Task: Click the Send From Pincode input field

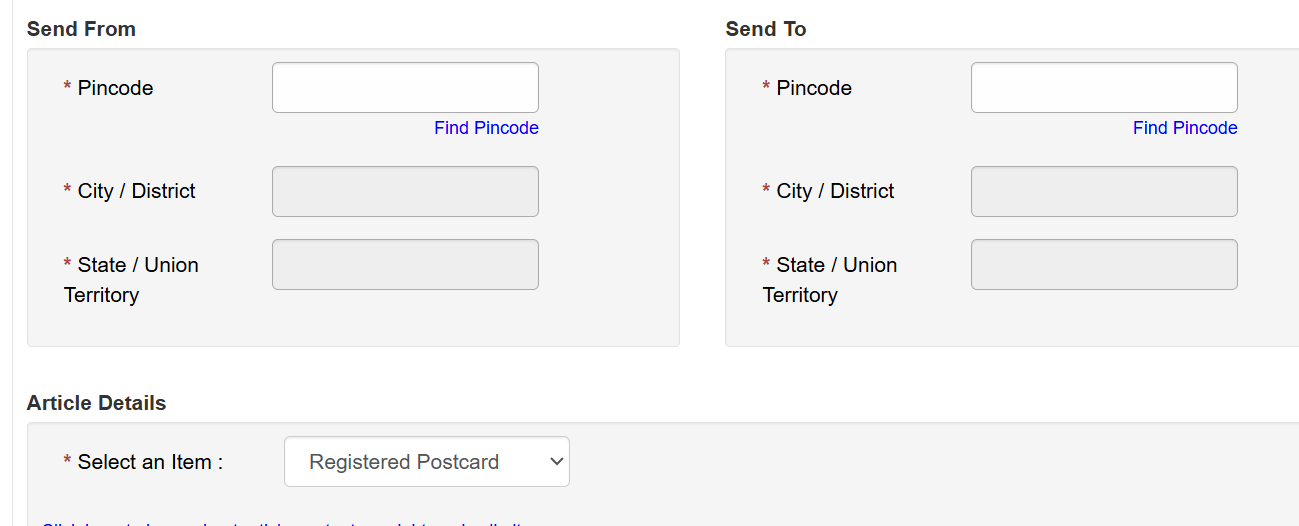Action: click(405, 88)
